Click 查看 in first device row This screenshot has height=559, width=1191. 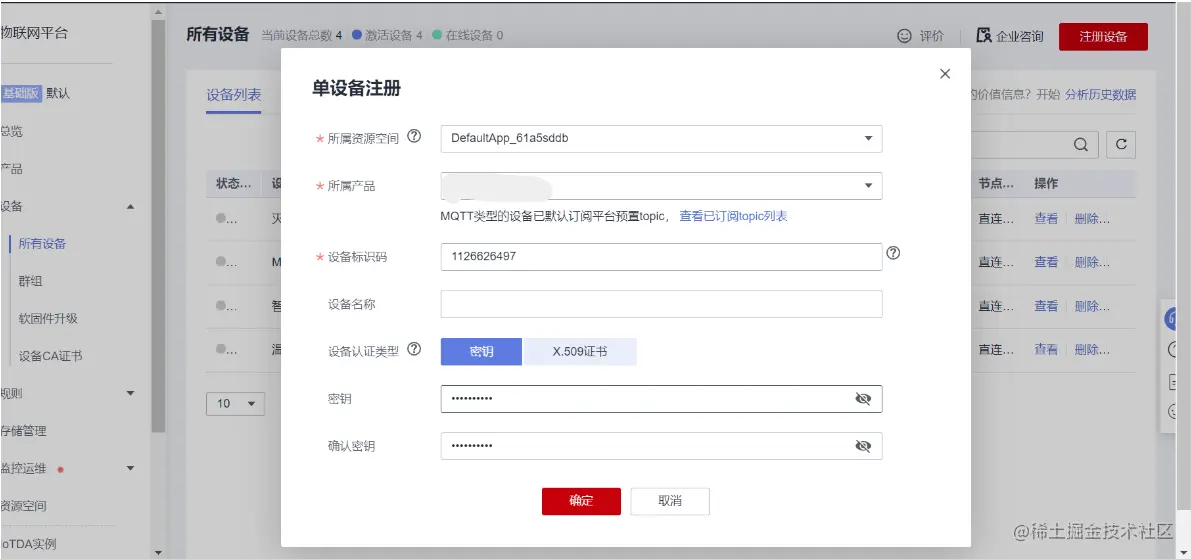1046,218
